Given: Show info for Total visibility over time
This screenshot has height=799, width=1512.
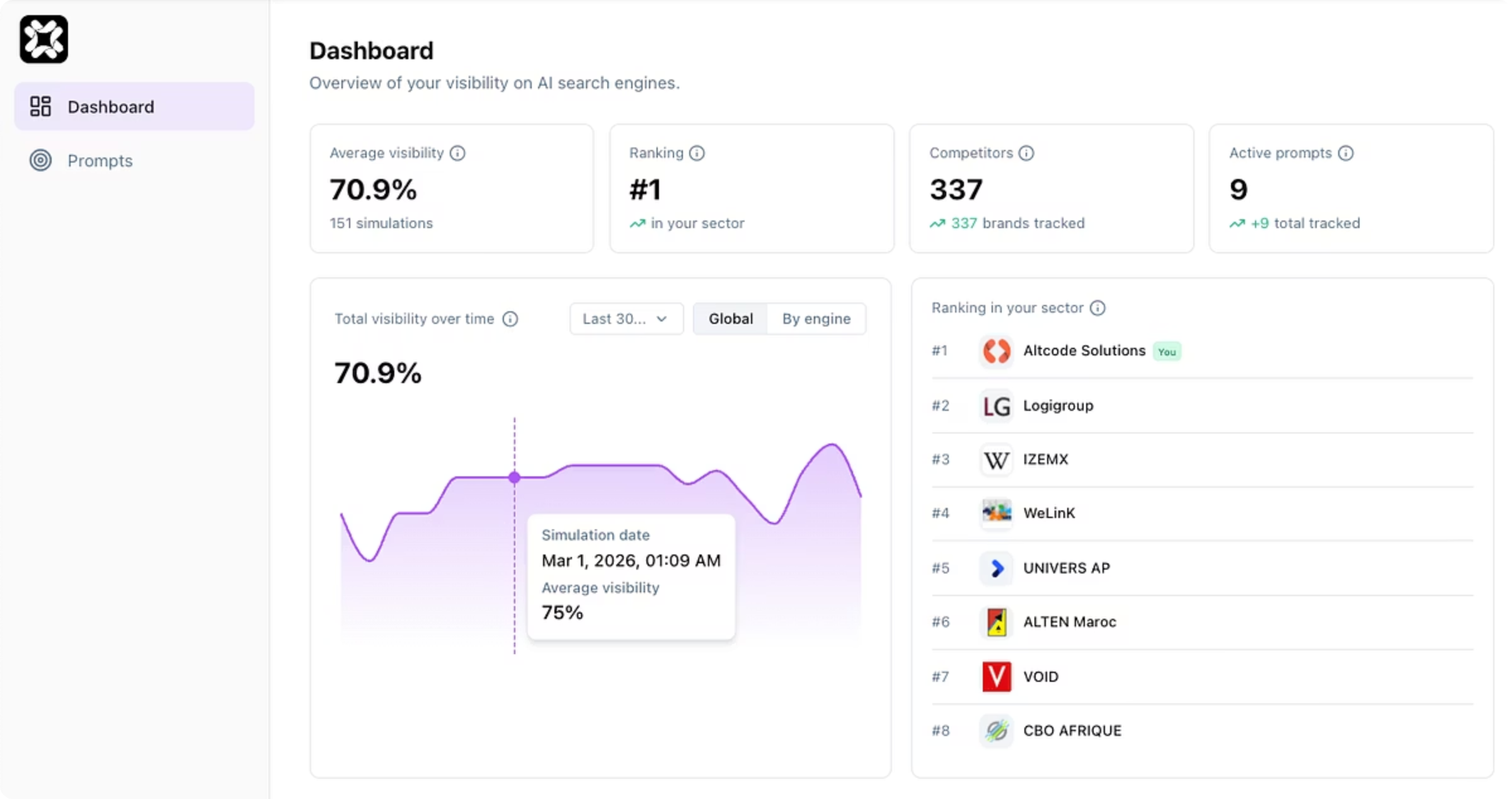Looking at the screenshot, I should [x=510, y=319].
